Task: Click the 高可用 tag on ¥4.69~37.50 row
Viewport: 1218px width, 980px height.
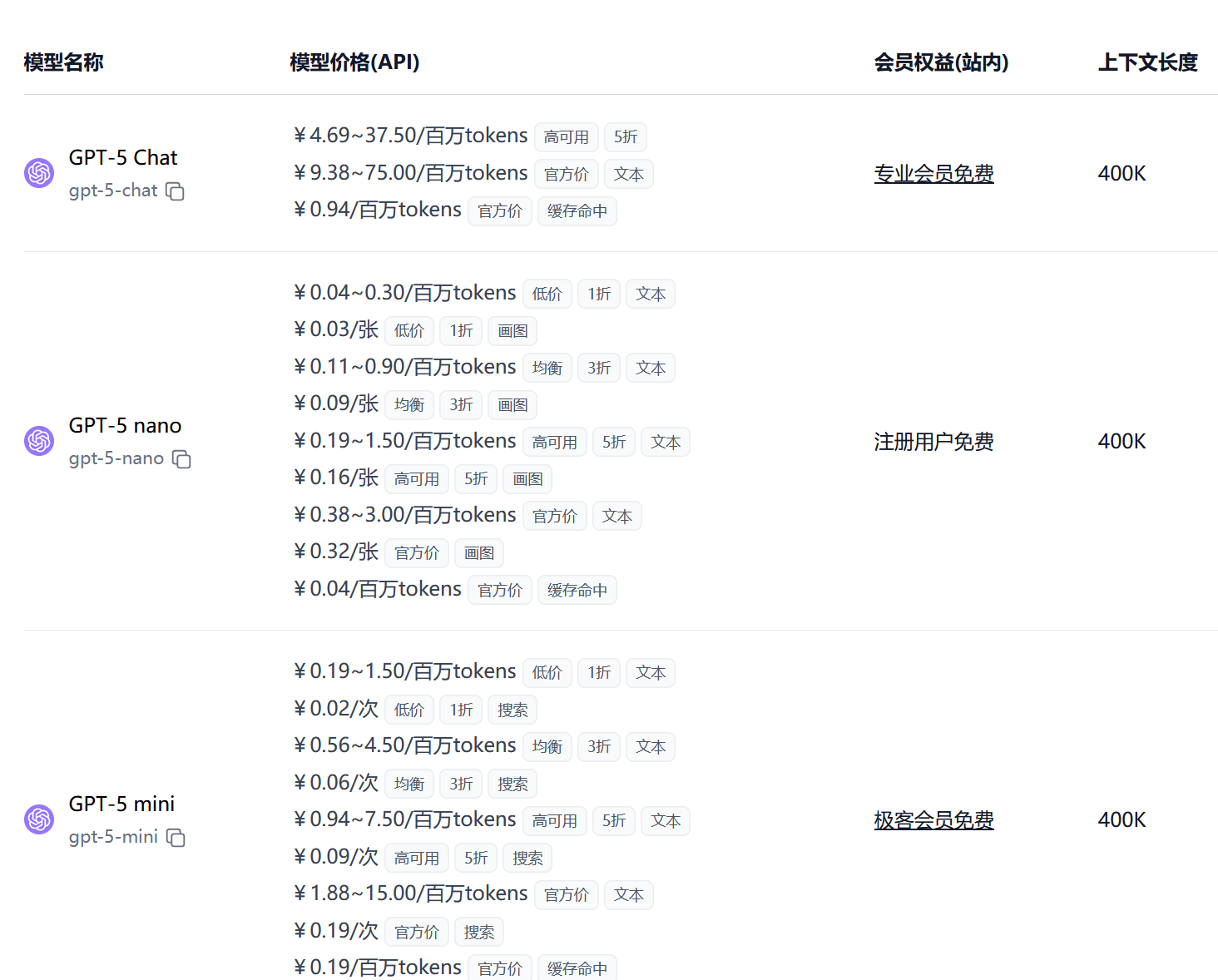Action: 567,137
